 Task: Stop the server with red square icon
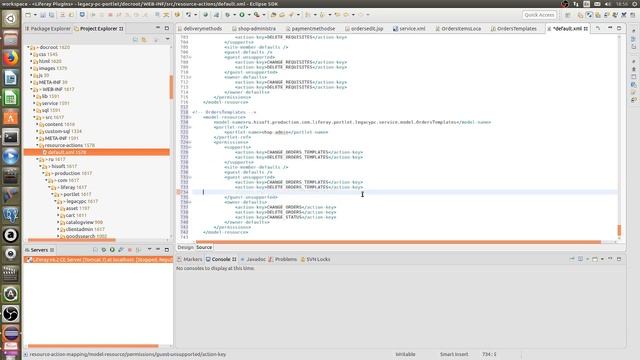(x=130, y=250)
